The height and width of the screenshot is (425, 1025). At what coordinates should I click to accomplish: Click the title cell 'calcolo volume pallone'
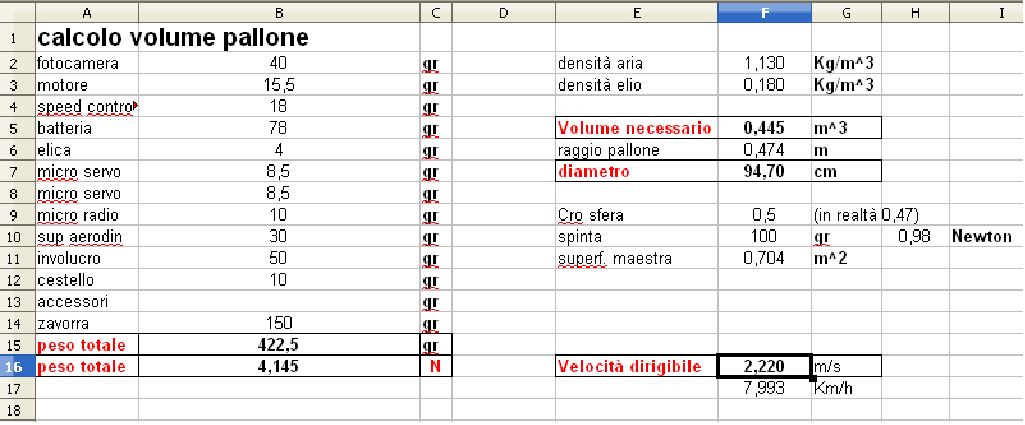point(173,39)
